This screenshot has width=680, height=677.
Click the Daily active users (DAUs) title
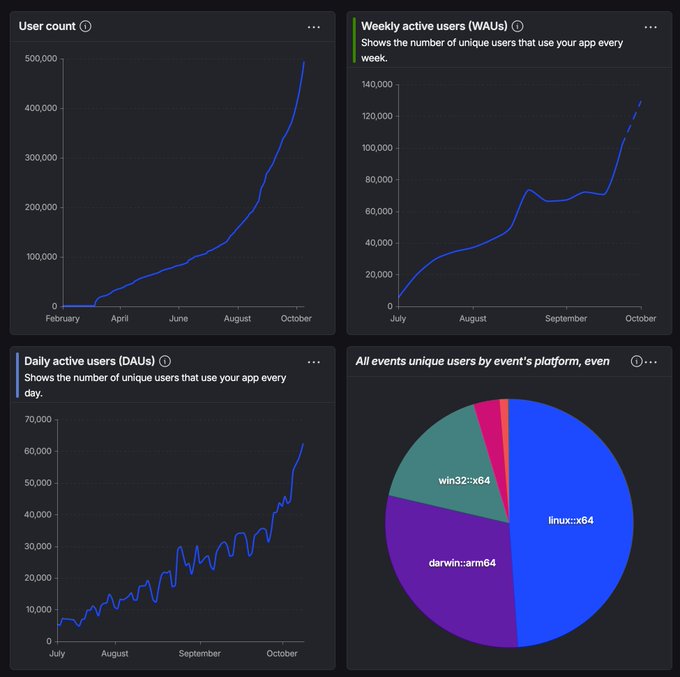tap(89, 361)
